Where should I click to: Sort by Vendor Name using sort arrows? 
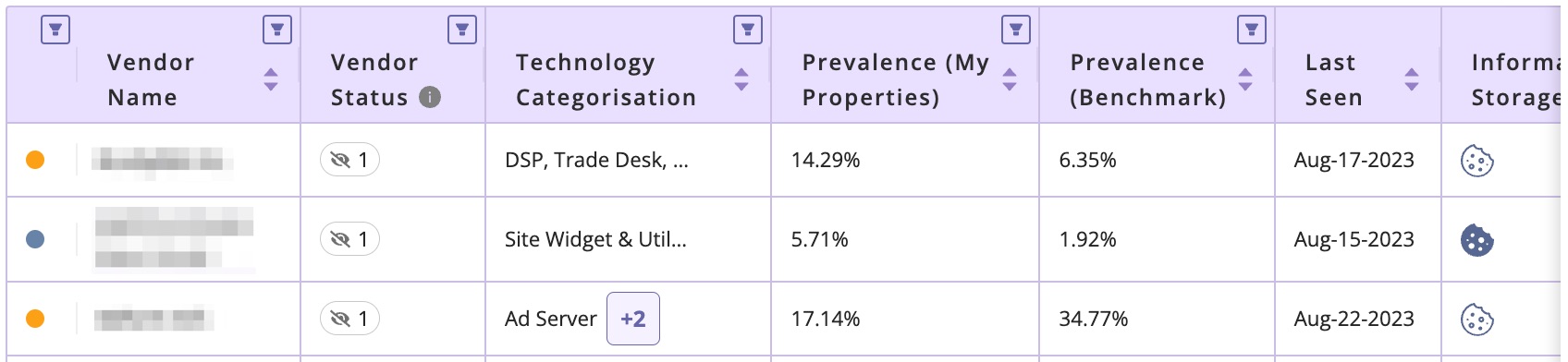click(x=271, y=79)
